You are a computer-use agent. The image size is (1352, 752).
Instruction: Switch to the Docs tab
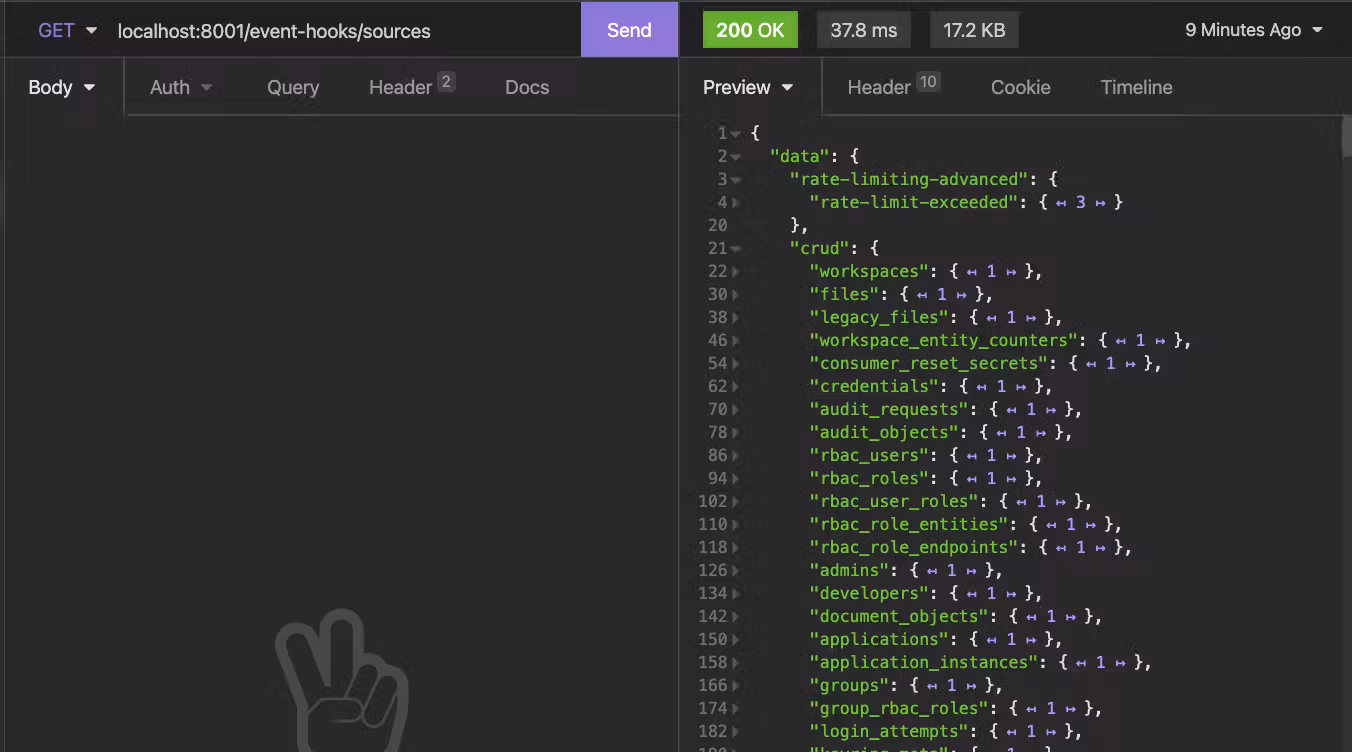(x=527, y=87)
